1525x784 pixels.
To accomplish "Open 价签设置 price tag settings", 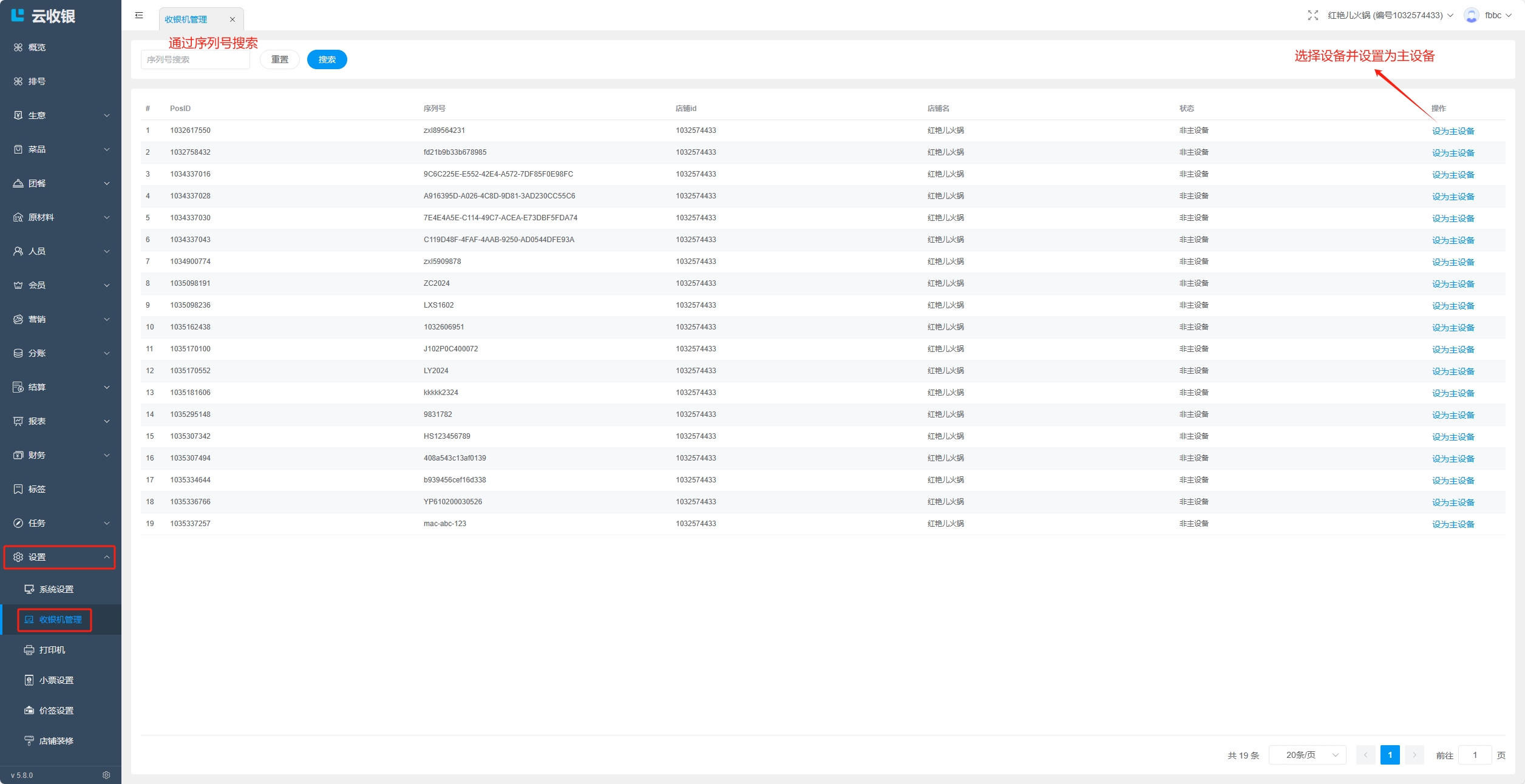I will [56, 711].
